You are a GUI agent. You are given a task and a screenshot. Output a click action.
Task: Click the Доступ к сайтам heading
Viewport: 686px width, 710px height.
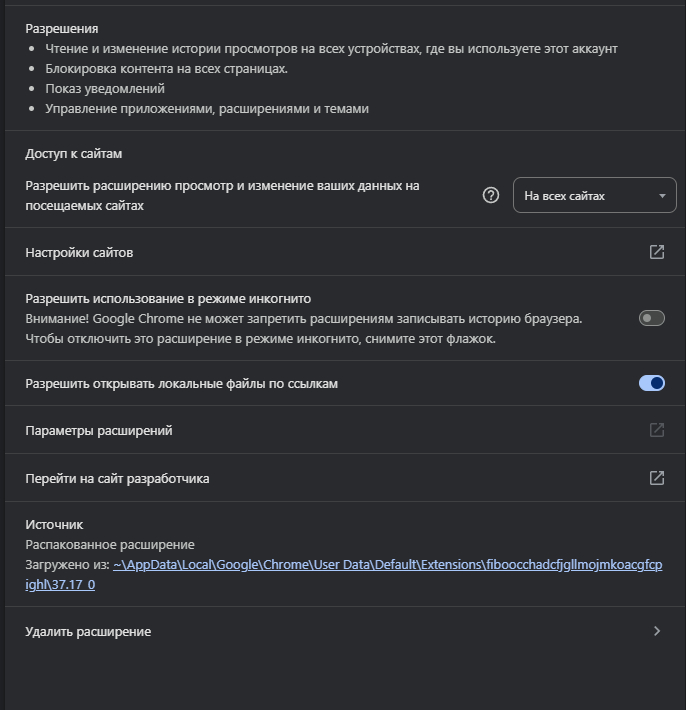pyautogui.click(x=73, y=154)
